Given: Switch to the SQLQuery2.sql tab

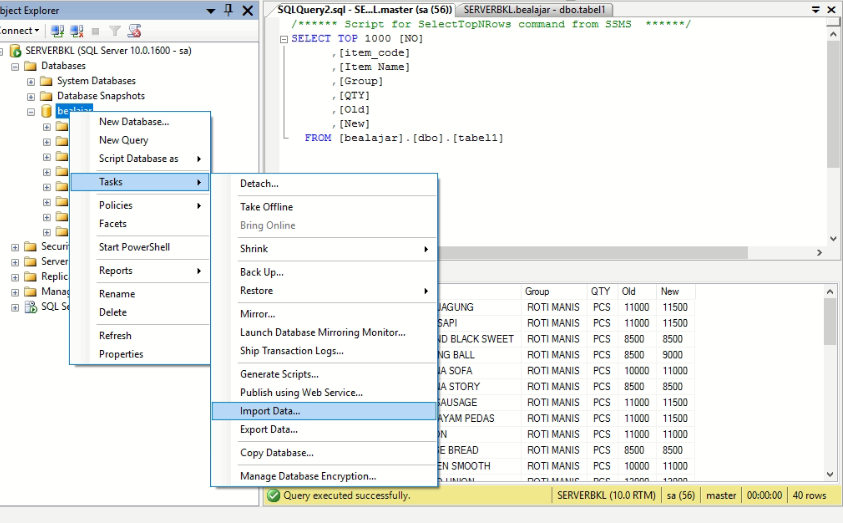Looking at the screenshot, I should tap(363, 10).
